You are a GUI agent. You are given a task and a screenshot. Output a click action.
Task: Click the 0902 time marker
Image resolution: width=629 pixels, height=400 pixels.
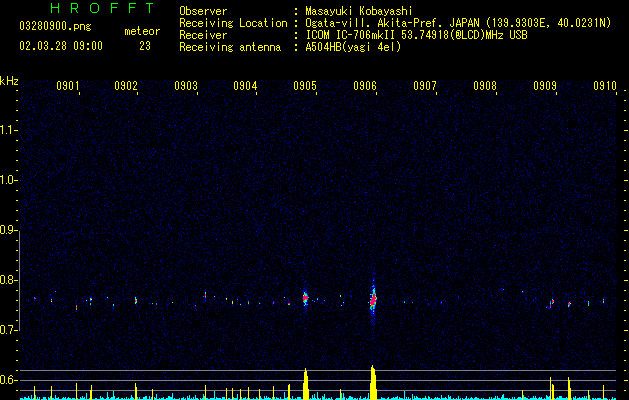(x=126, y=86)
